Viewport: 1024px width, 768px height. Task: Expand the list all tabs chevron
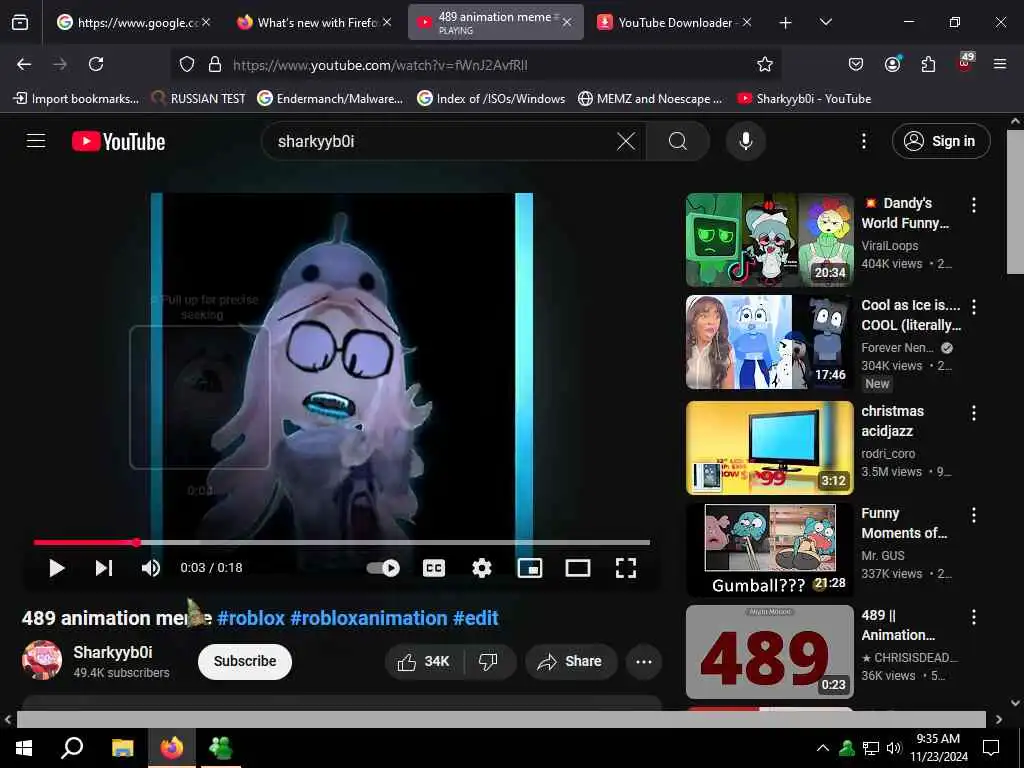pos(825,22)
